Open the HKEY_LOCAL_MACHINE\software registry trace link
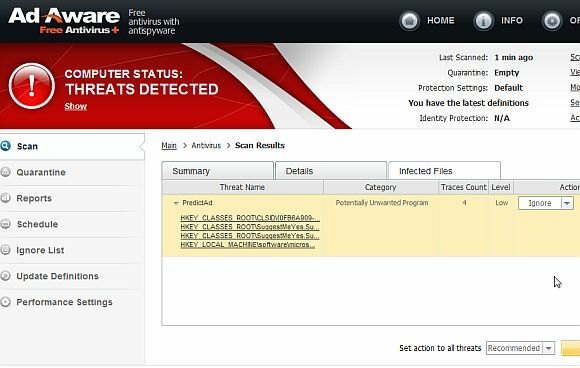Viewport: 580px width, 368px height. coord(248,245)
